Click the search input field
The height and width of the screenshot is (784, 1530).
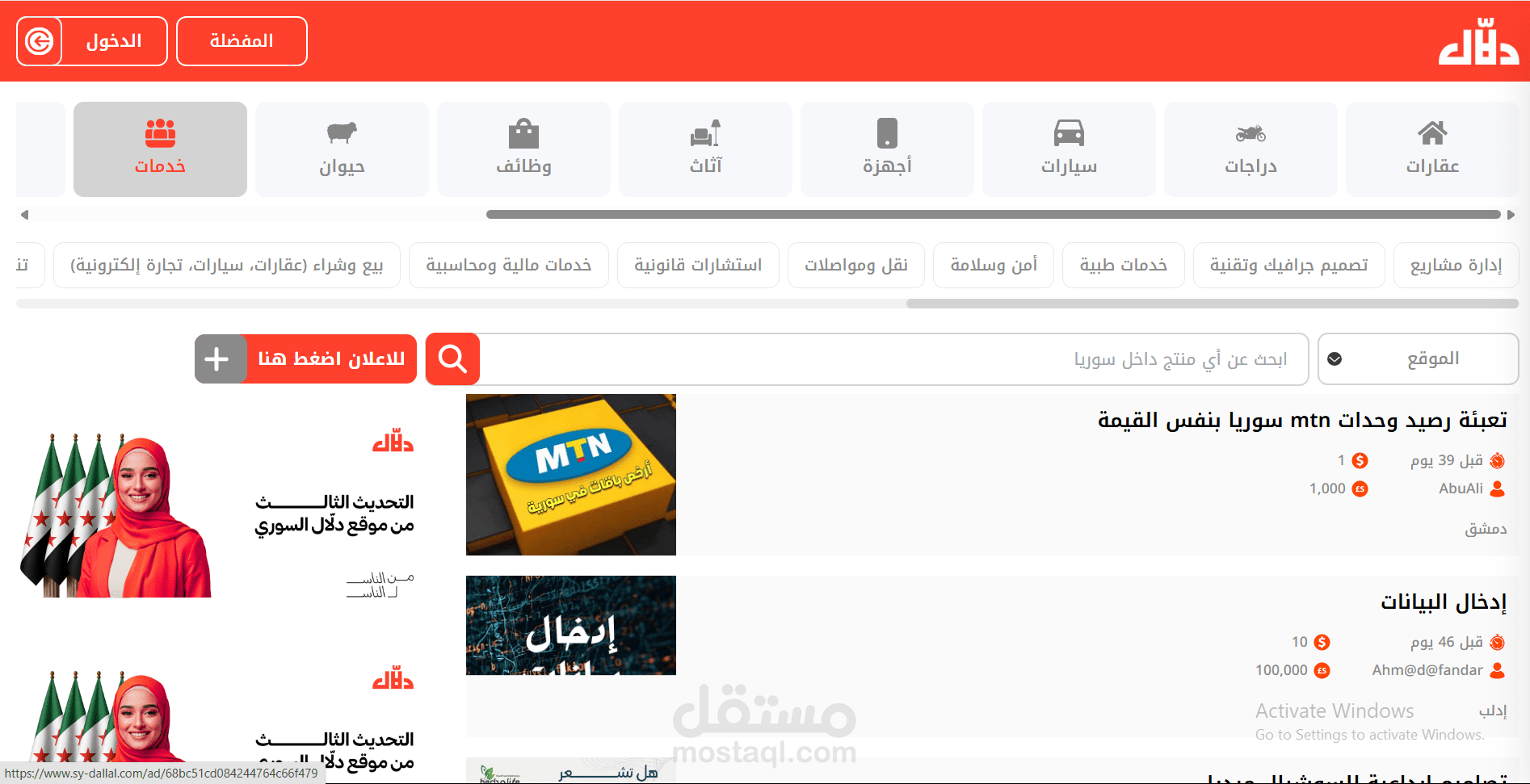pos(893,359)
